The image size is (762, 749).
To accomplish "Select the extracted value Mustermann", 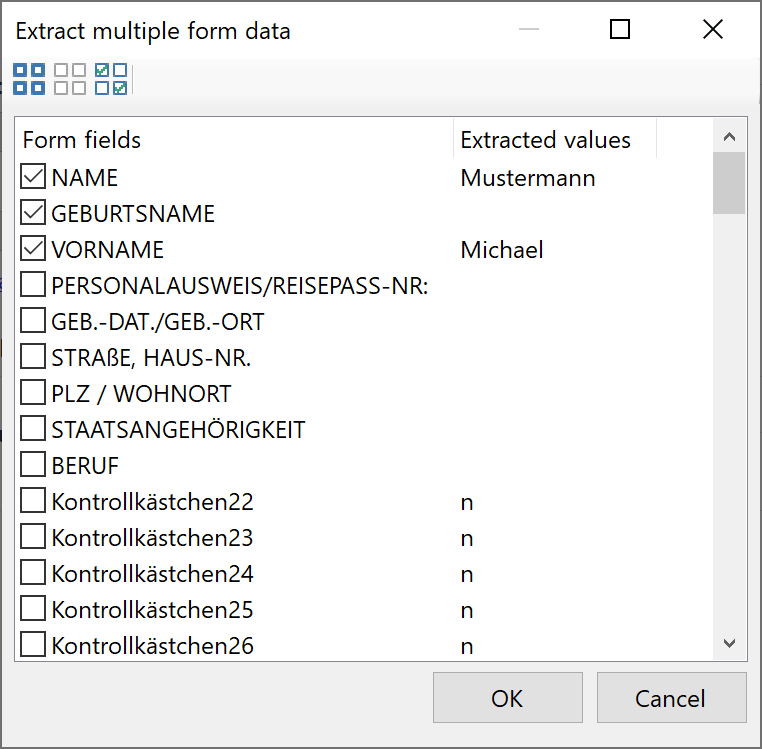I will click(528, 178).
